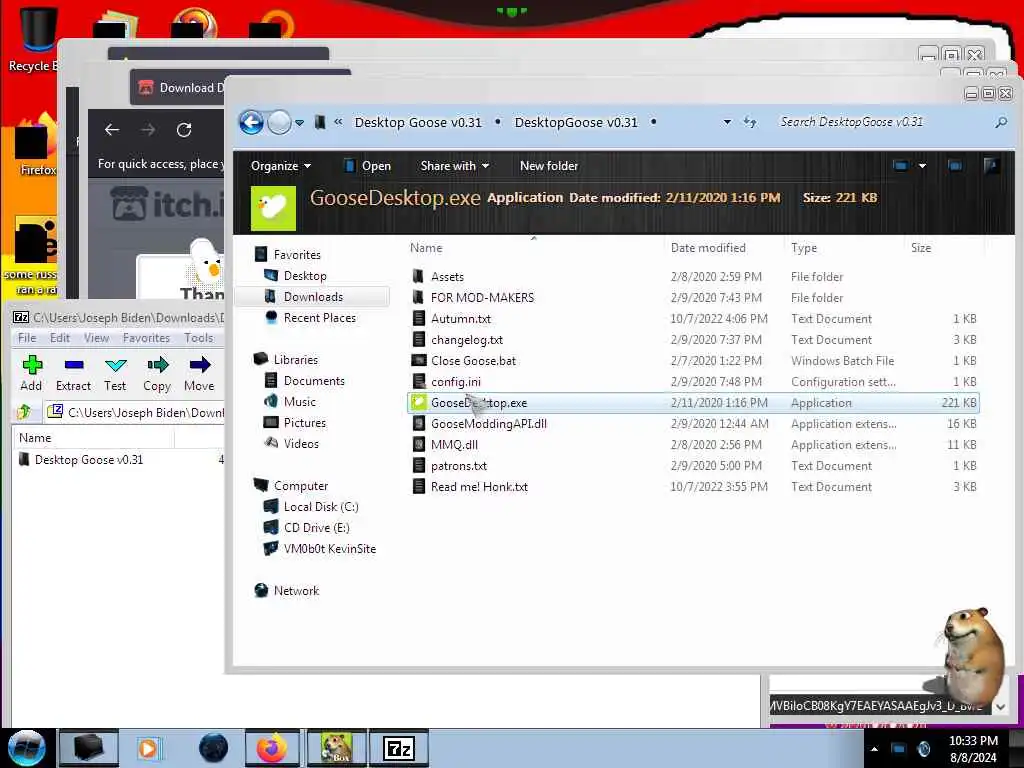Sort by the Name column header
Image resolution: width=1024 pixels, height=768 pixels.
coord(426,248)
